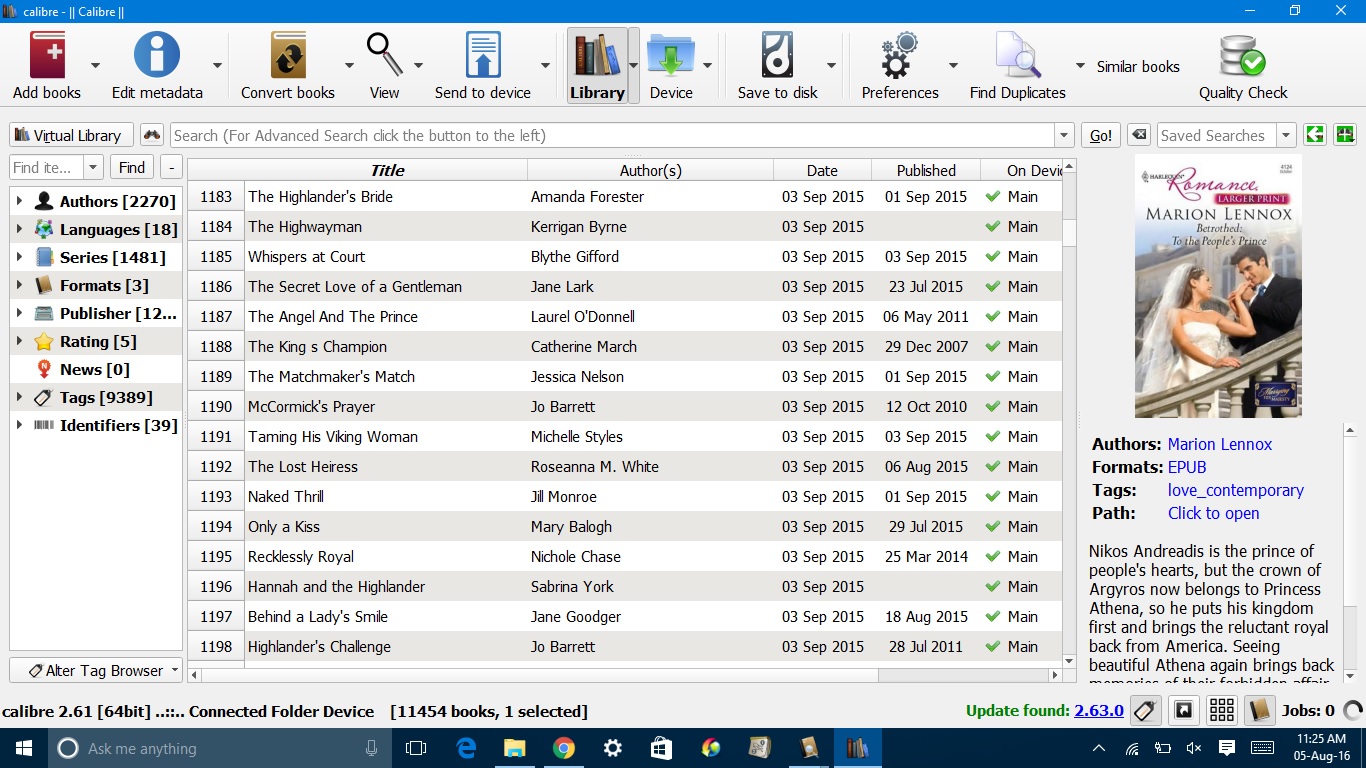Screen dimensions: 1366x768
Task: Expand the Series [1481] tree node
Action: point(19,257)
